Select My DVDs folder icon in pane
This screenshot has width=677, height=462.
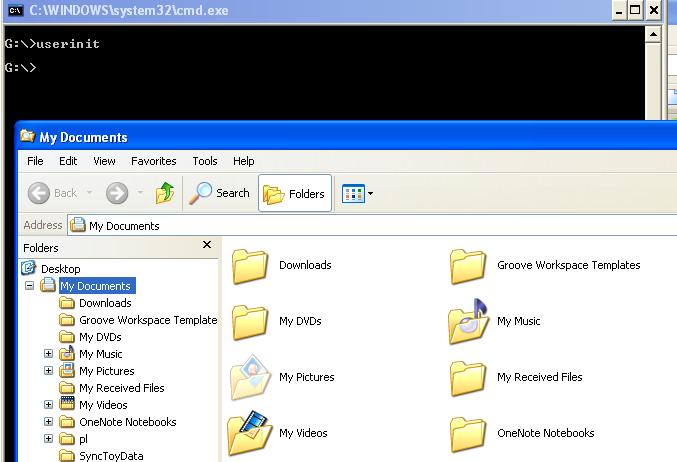click(x=250, y=322)
